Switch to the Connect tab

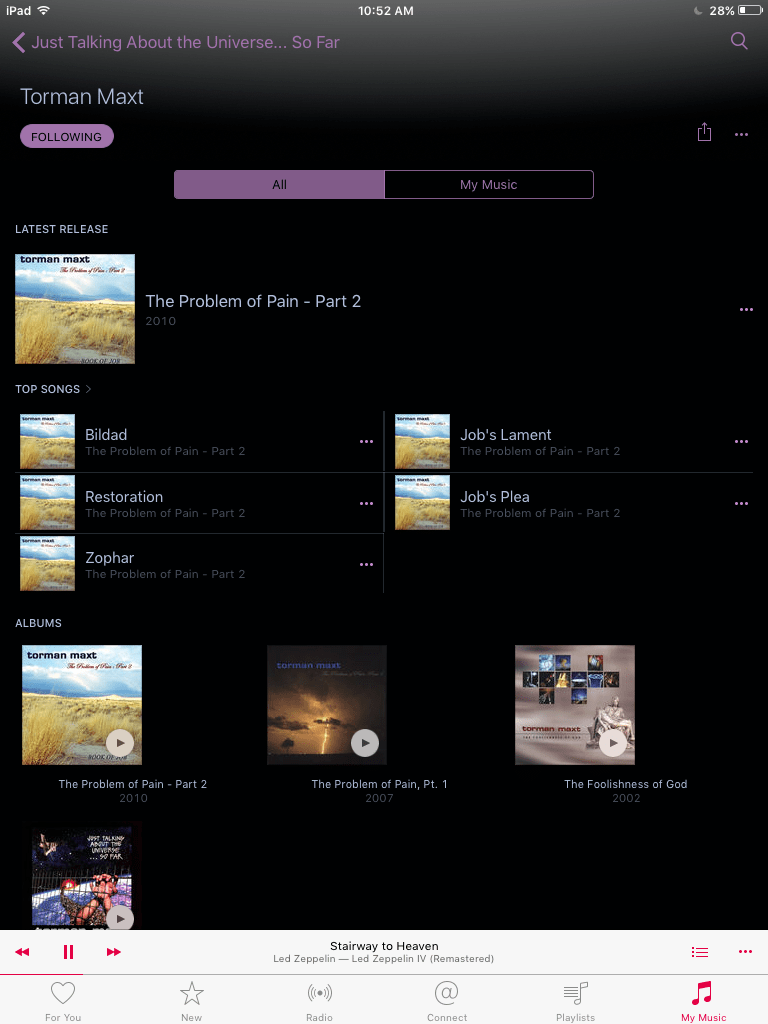point(447,1000)
